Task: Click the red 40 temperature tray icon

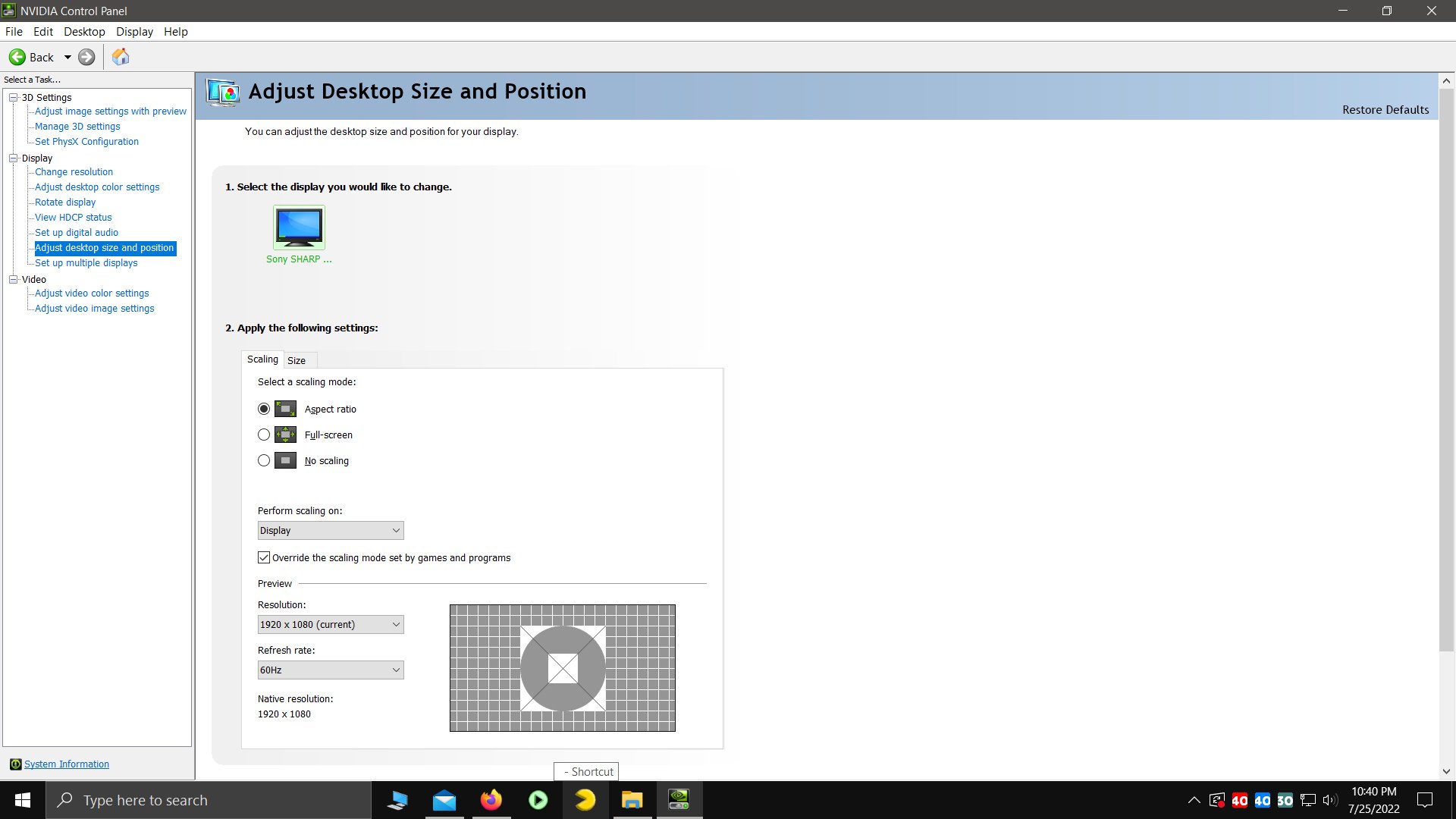Action: (x=1239, y=800)
